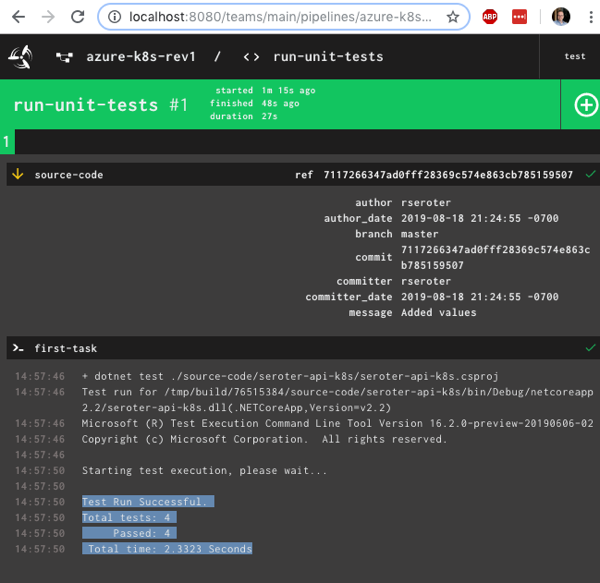
Task: Click the test user menu
Action: point(574,57)
